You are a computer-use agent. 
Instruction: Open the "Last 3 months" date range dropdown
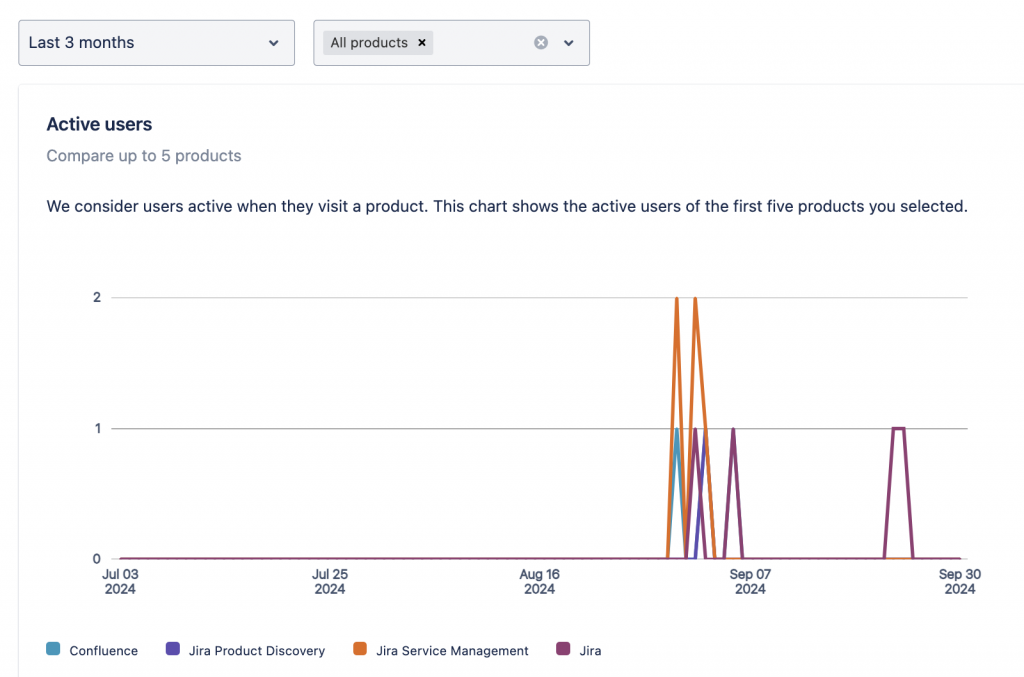pyautogui.click(x=156, y=43)
